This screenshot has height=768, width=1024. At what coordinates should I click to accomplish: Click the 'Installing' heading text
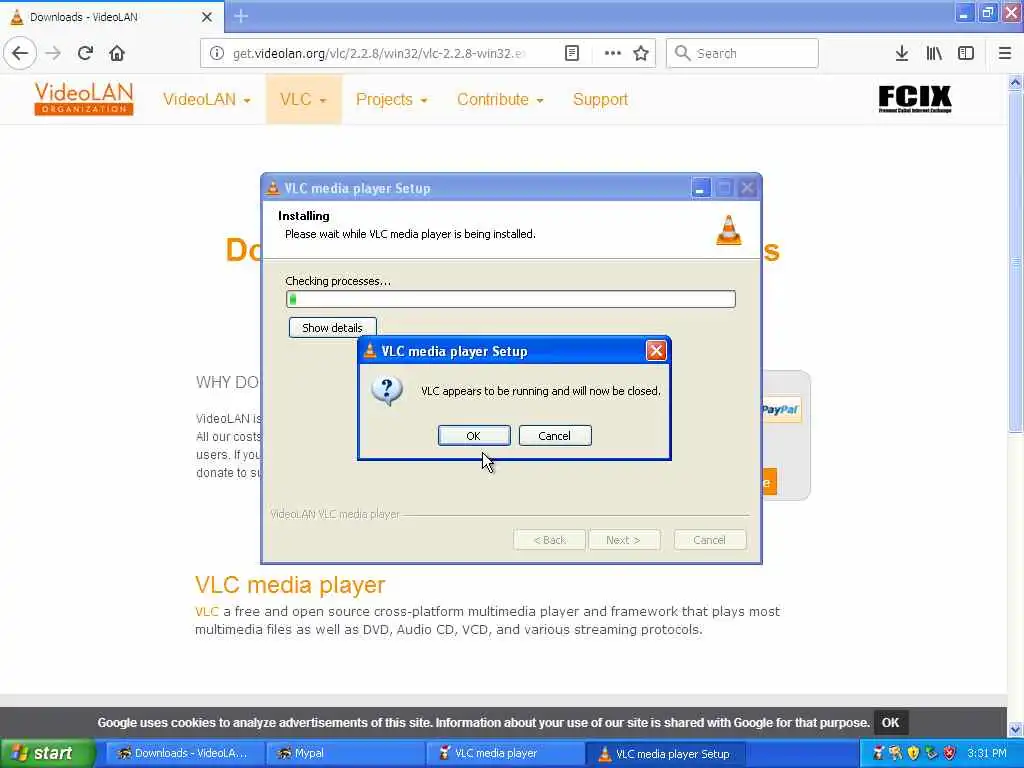tap(304, 216)
